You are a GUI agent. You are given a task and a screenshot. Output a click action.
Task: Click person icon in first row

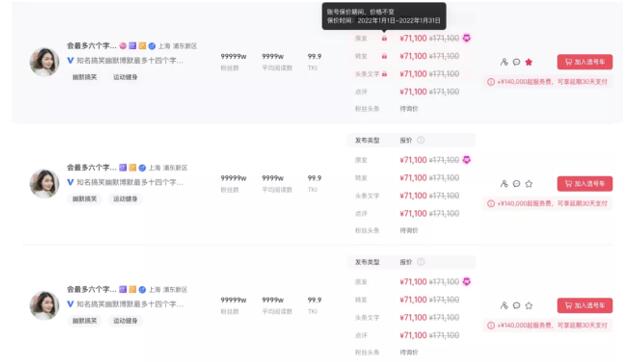pyautogui.click(x=504, y=62)
